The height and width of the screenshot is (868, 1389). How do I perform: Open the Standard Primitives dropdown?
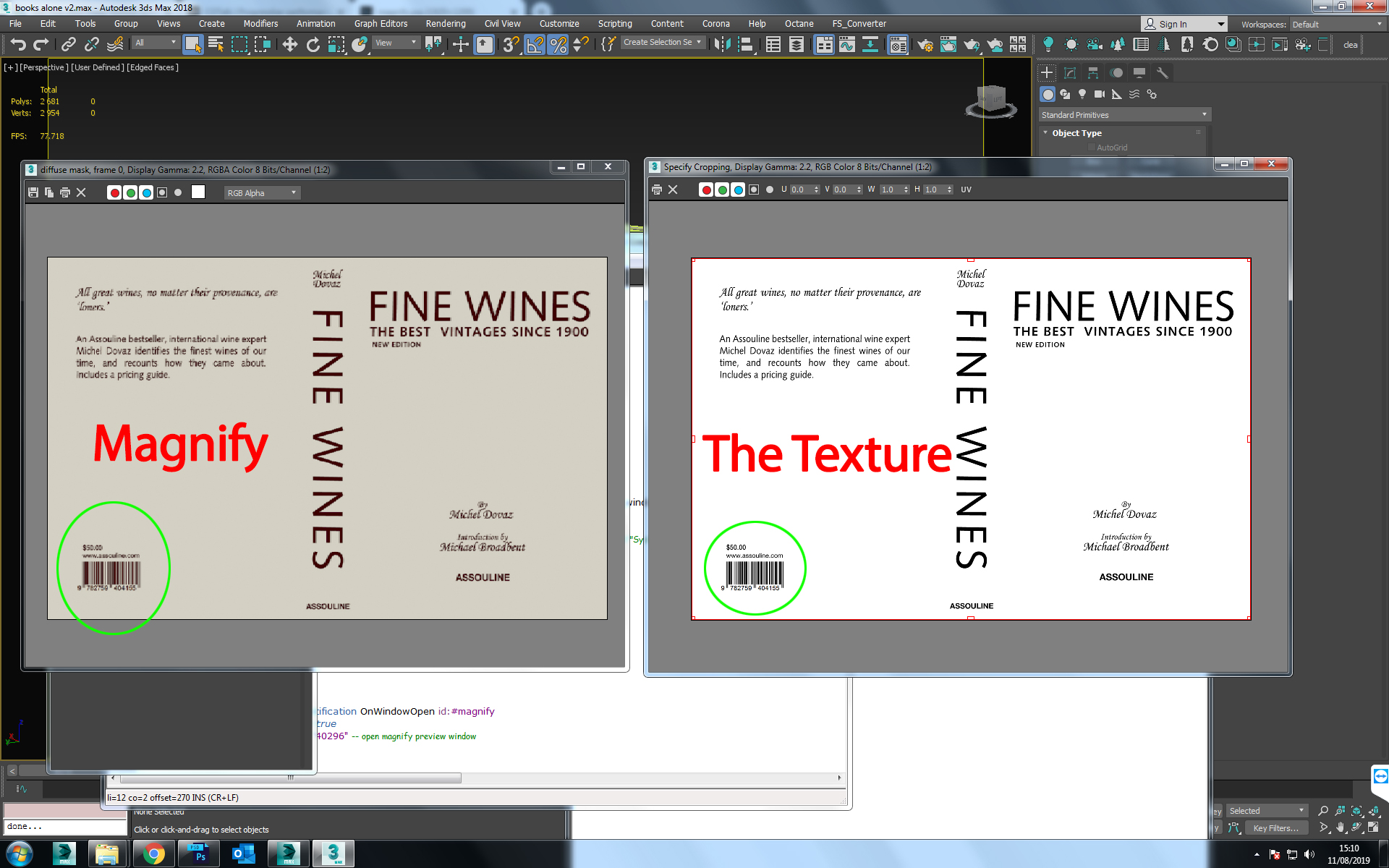[1124, 115]
